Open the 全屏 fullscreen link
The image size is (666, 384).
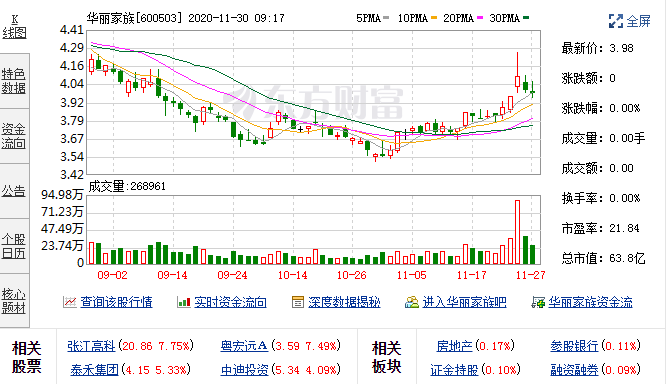[638, 21]
